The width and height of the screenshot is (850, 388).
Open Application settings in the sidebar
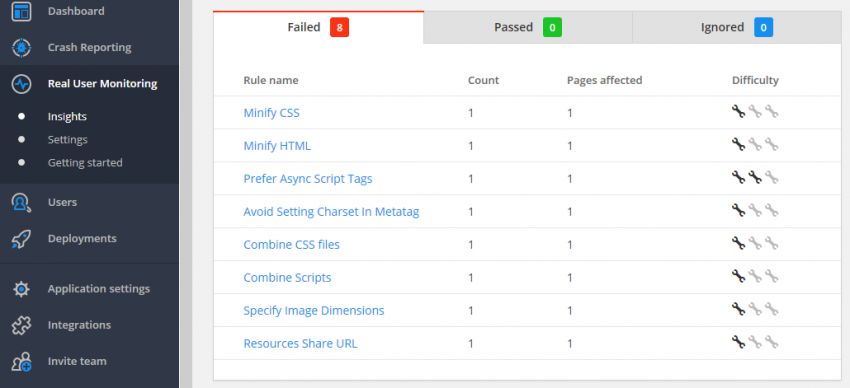[x=99, y=289]
